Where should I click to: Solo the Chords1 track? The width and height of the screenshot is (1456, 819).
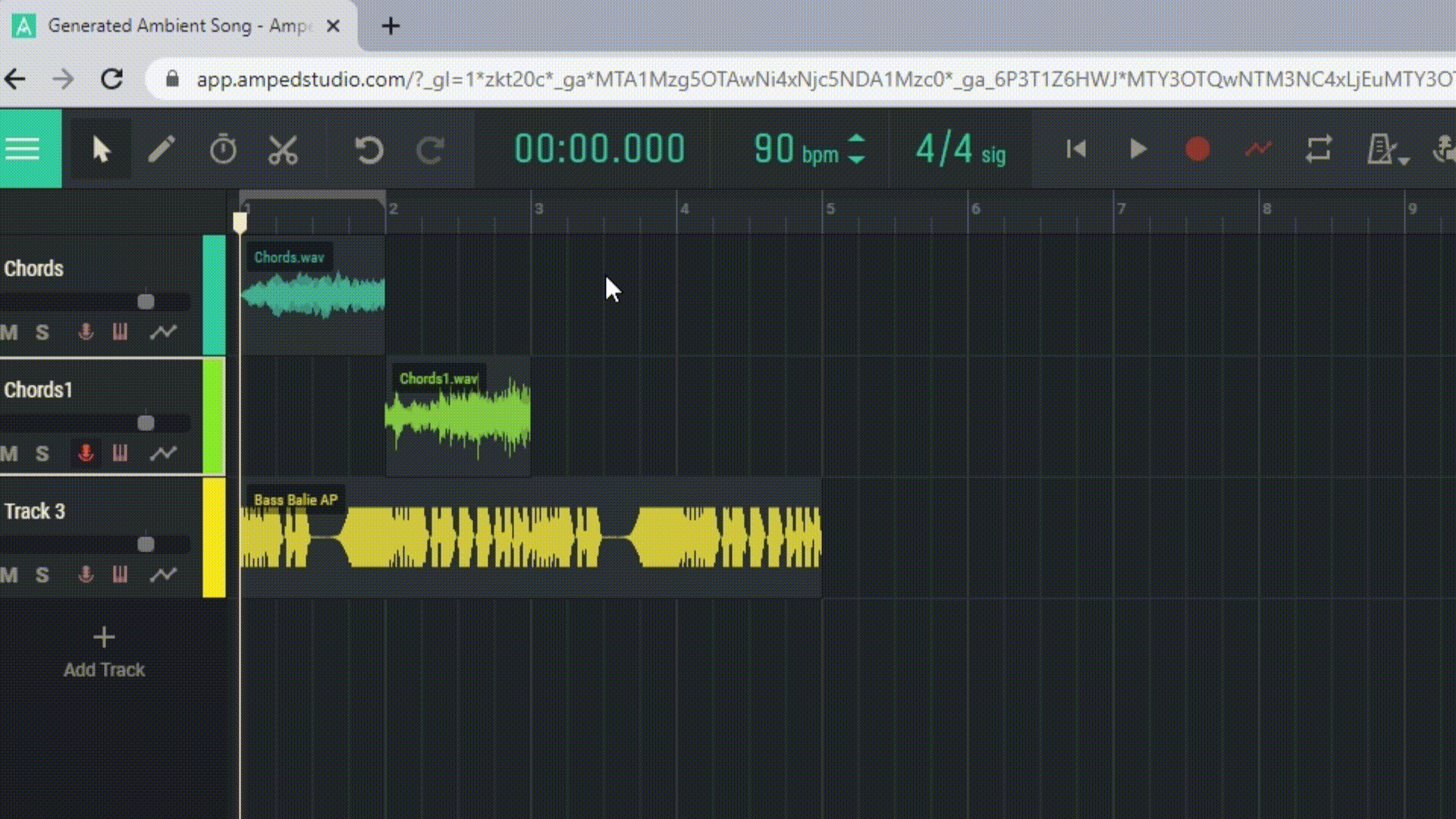42,453
